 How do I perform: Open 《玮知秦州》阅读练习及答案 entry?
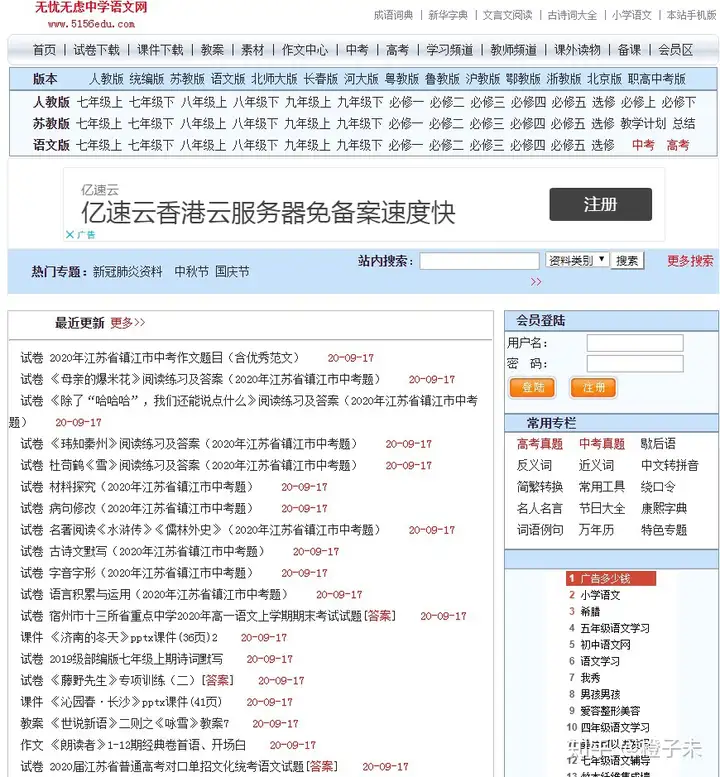tap(203, 444)
